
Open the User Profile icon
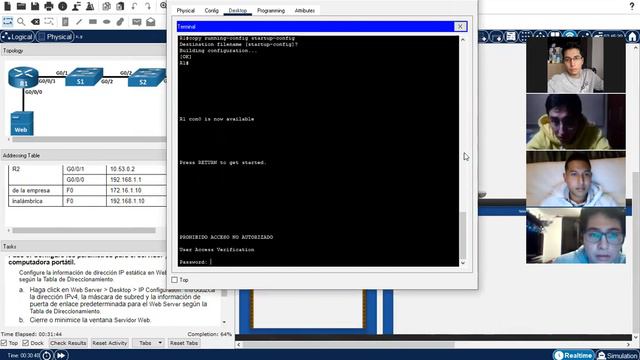(76, 6)
